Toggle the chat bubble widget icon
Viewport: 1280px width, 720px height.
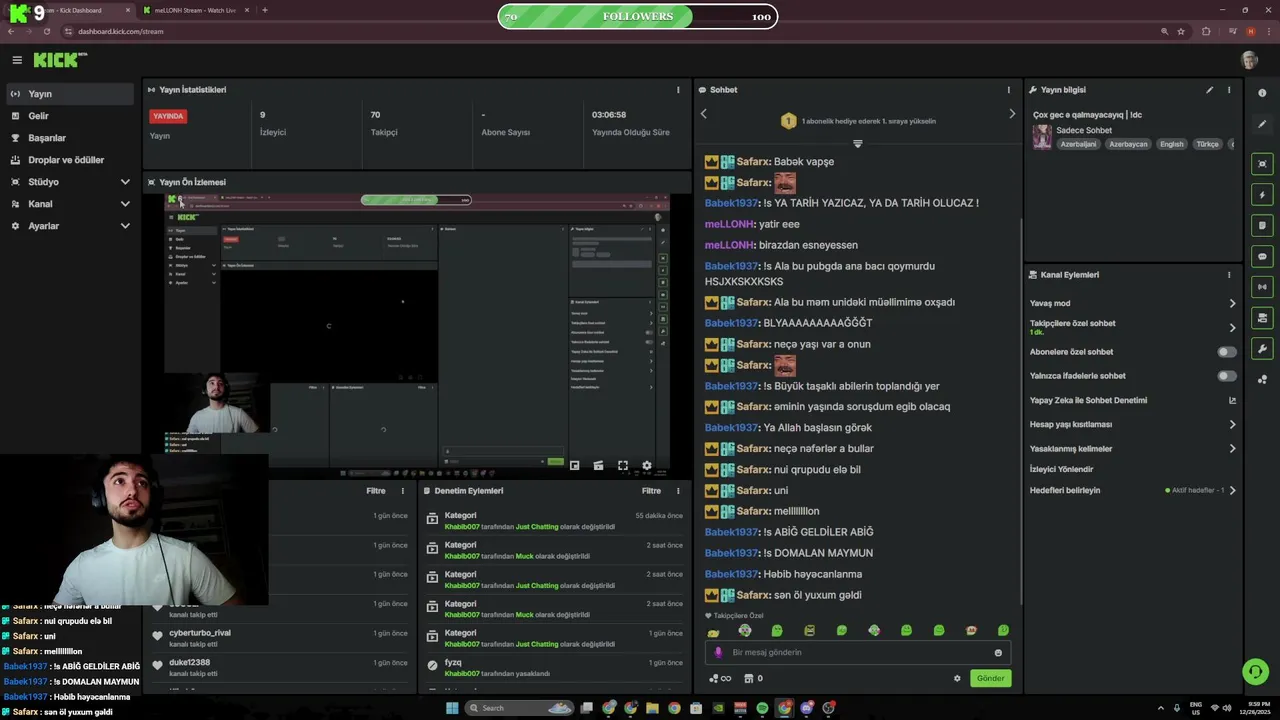[1262, 257]
